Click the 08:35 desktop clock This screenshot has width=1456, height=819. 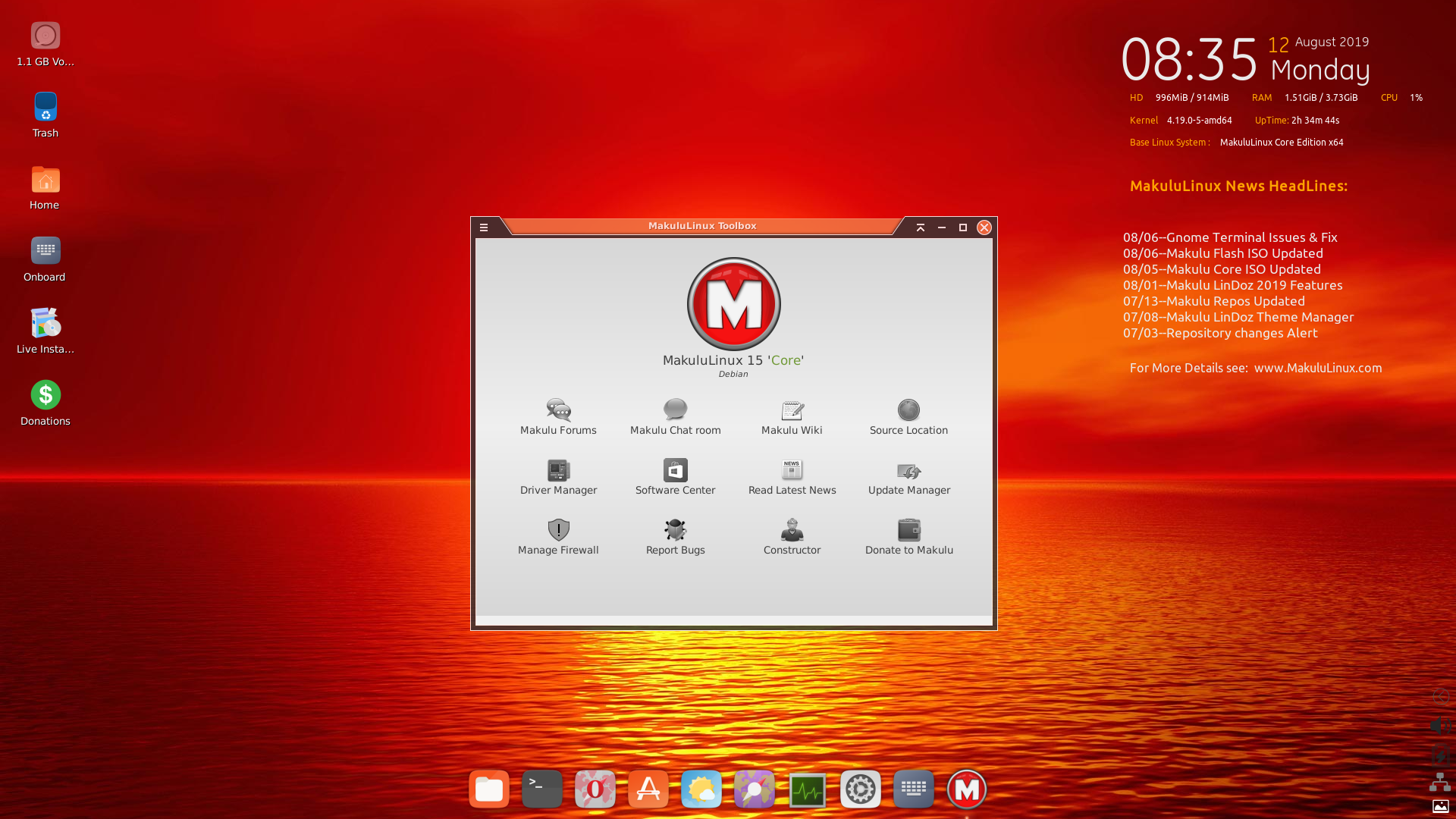tap(1189, 59)
